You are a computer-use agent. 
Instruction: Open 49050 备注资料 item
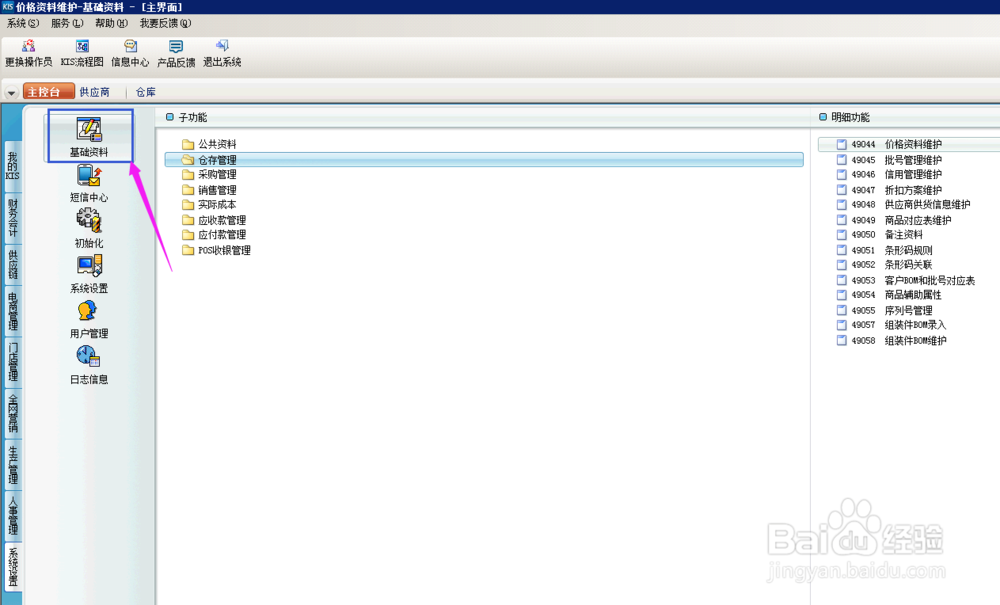(880, 235)
